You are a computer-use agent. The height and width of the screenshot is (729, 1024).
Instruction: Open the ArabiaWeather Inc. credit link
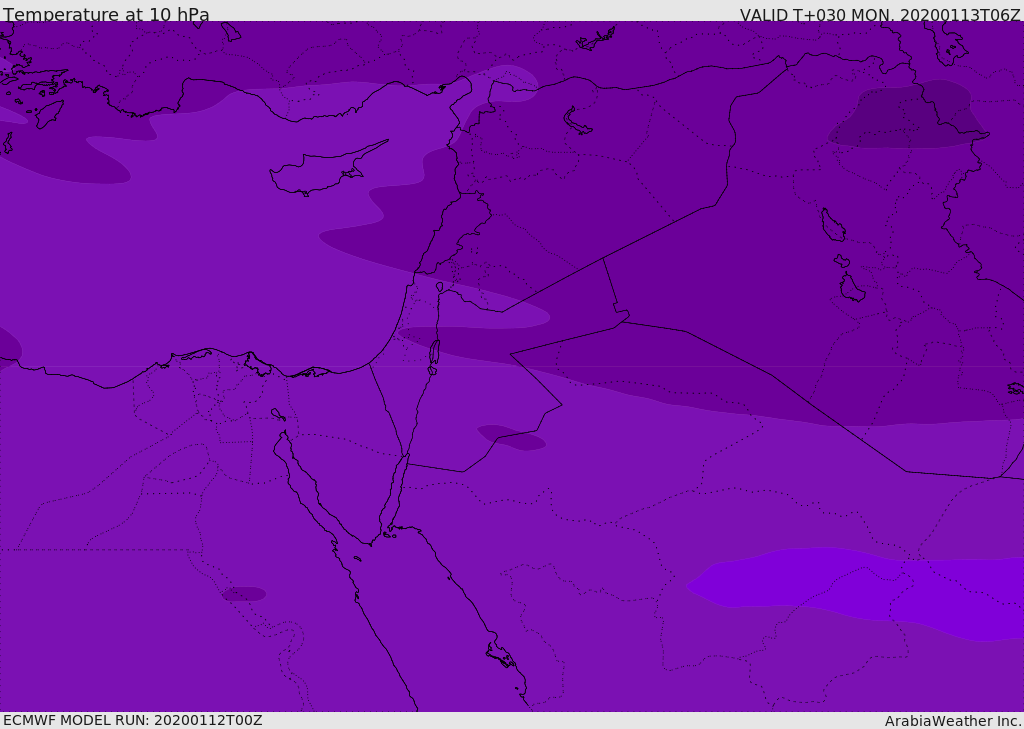pos(952,721)
